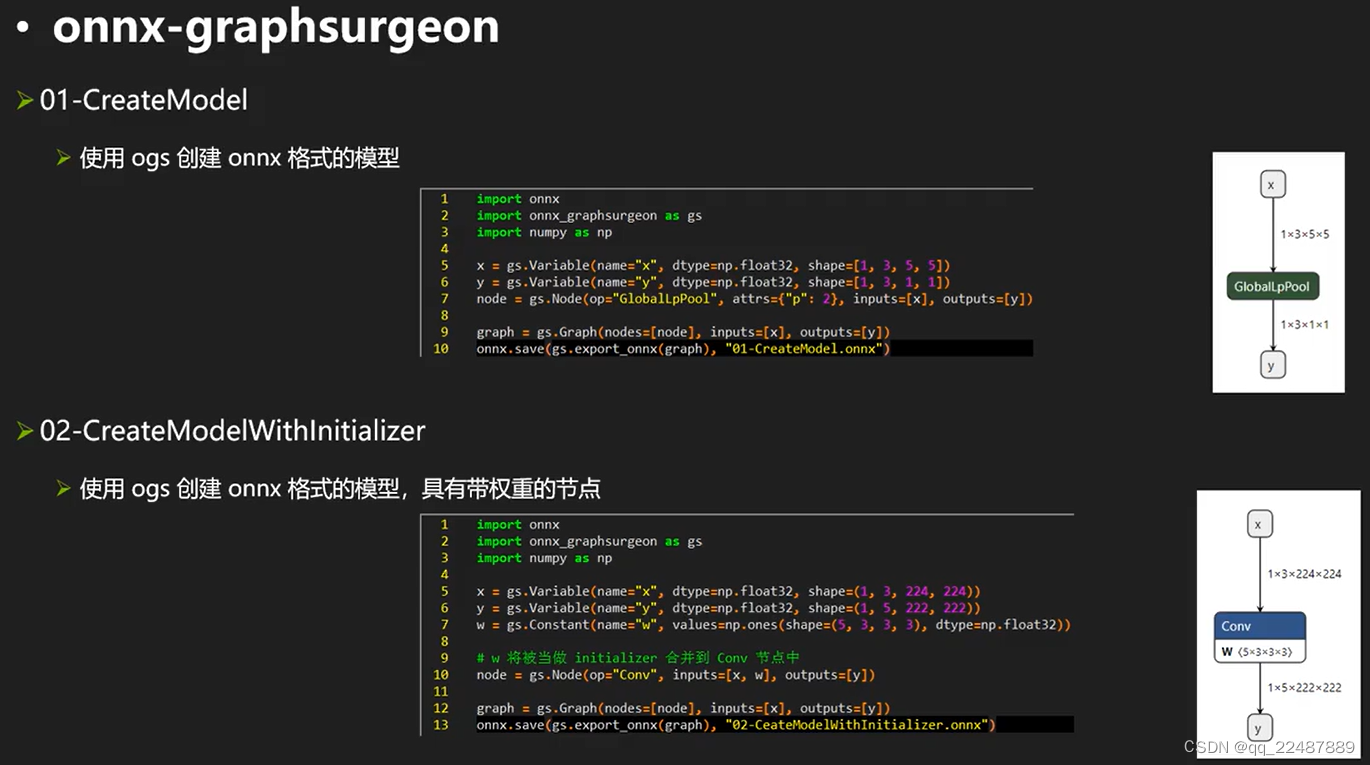Click the 1×3×5×5 edge label
This screenshot has height=765, width=1370.
tap(1305, 235)
